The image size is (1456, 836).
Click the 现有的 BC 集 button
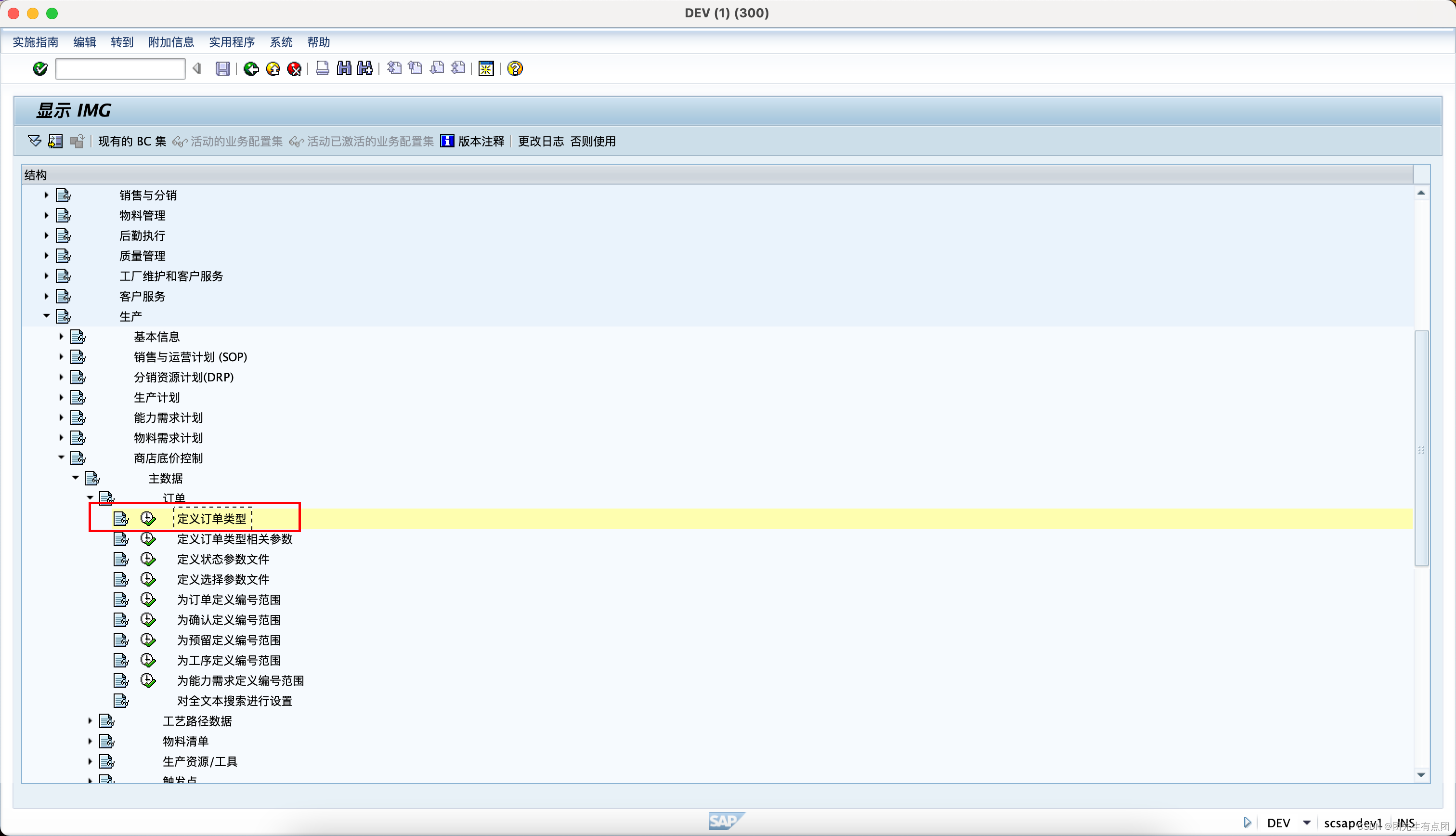pos(132,141)
